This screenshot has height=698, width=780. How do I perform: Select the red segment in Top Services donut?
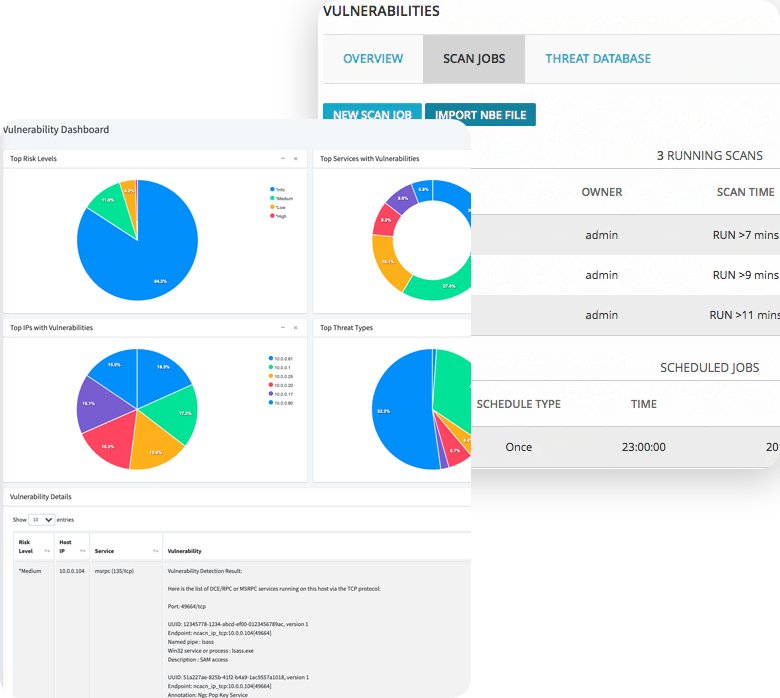click(386, 219)
